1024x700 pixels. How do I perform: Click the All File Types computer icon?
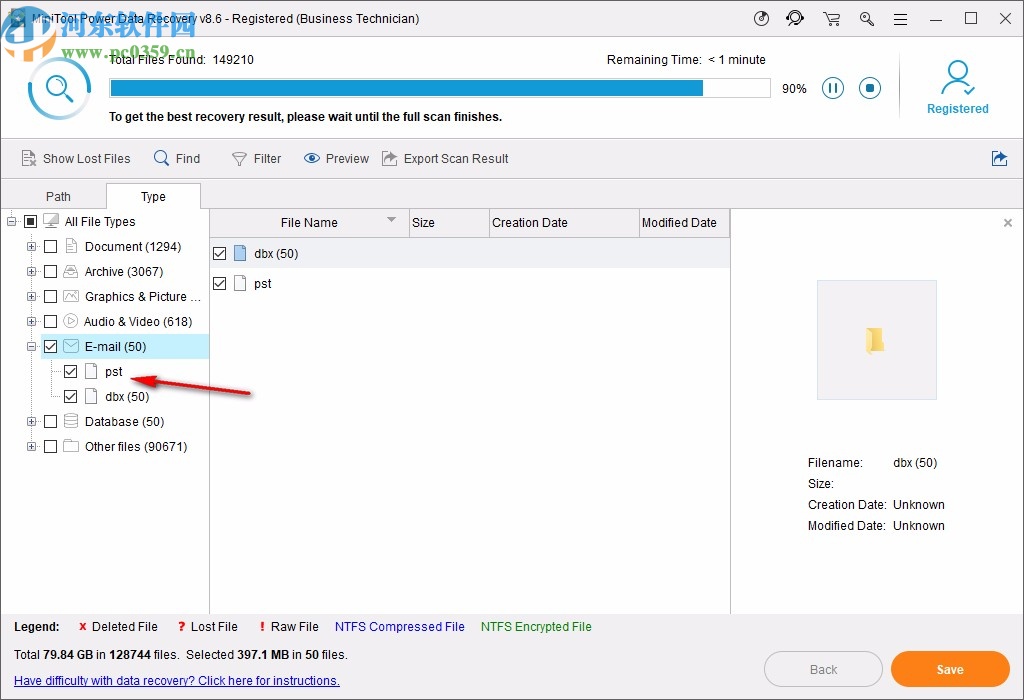pyautogui.click(x=51, y=221)
